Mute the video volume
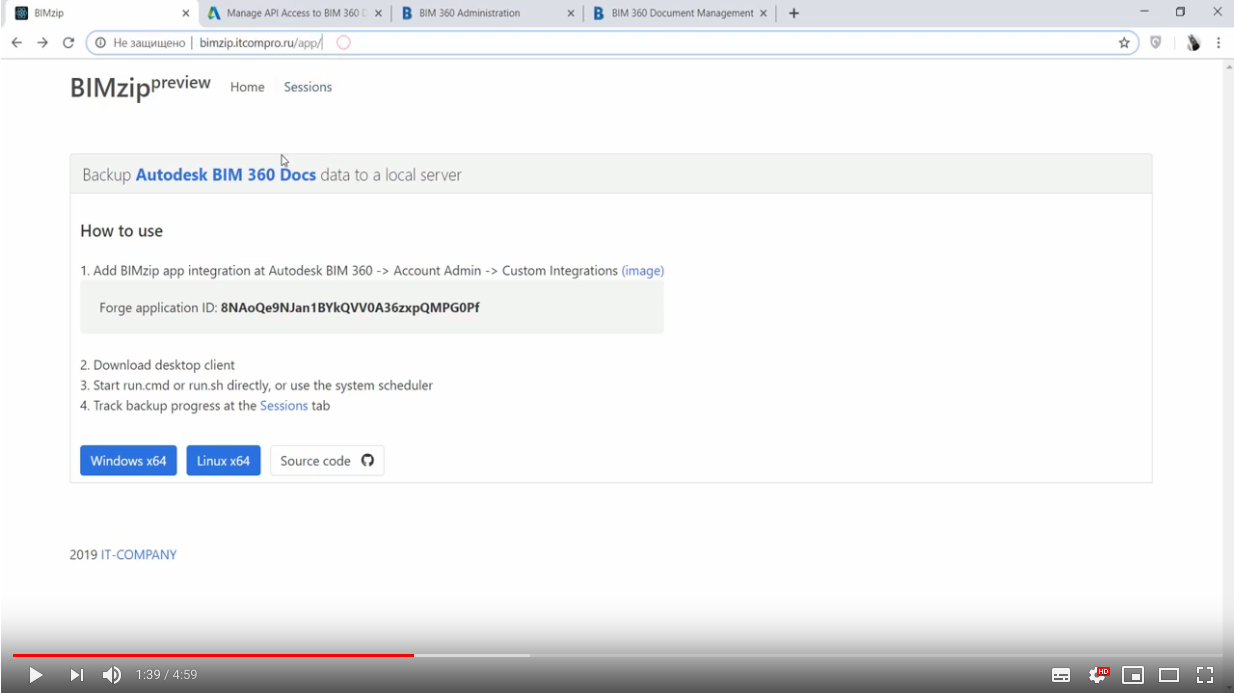 [x=111, y=674]
